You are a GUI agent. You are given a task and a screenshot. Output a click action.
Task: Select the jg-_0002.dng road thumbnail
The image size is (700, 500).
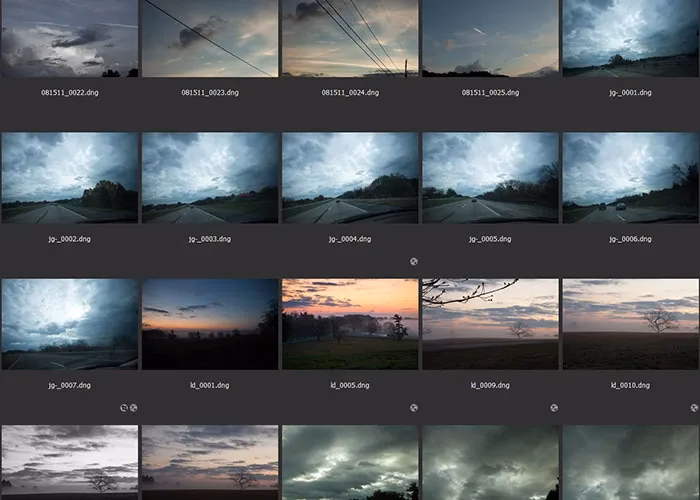[70, 178]
